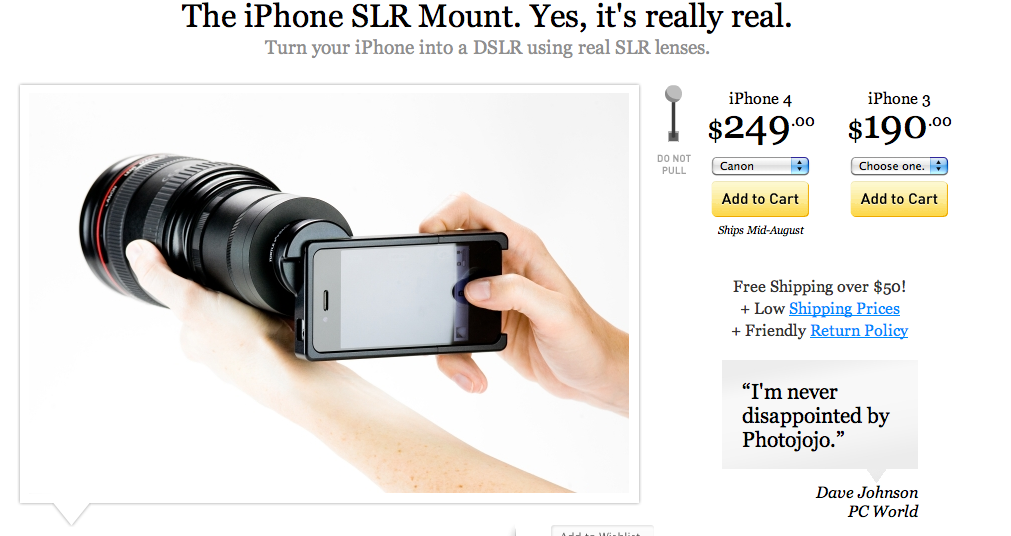Screen dimensions: 1011x536
Task: Click the 'Free Shipping over $50!' text
Action: point(820,286)
